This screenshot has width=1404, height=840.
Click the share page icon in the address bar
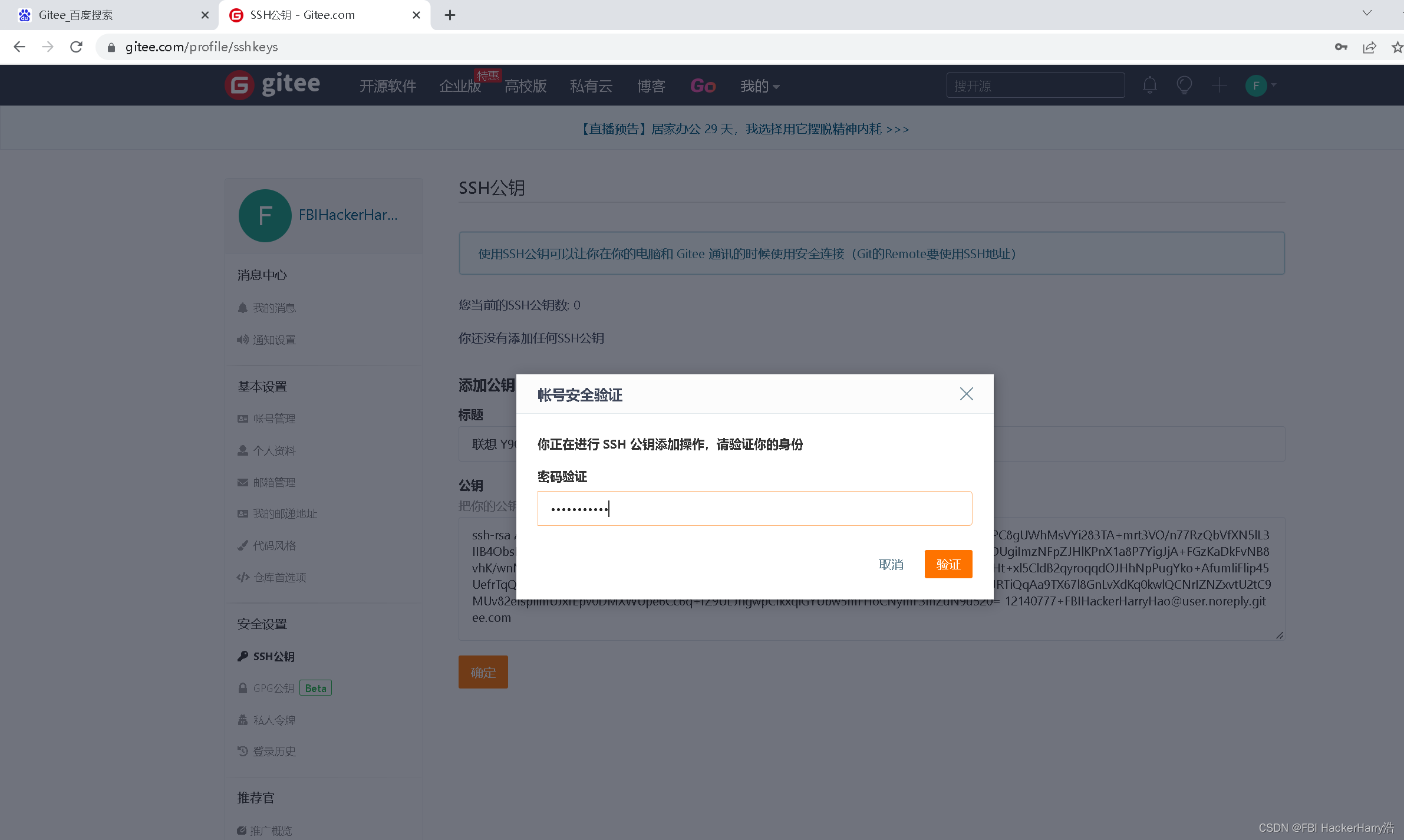[1369, 47]
